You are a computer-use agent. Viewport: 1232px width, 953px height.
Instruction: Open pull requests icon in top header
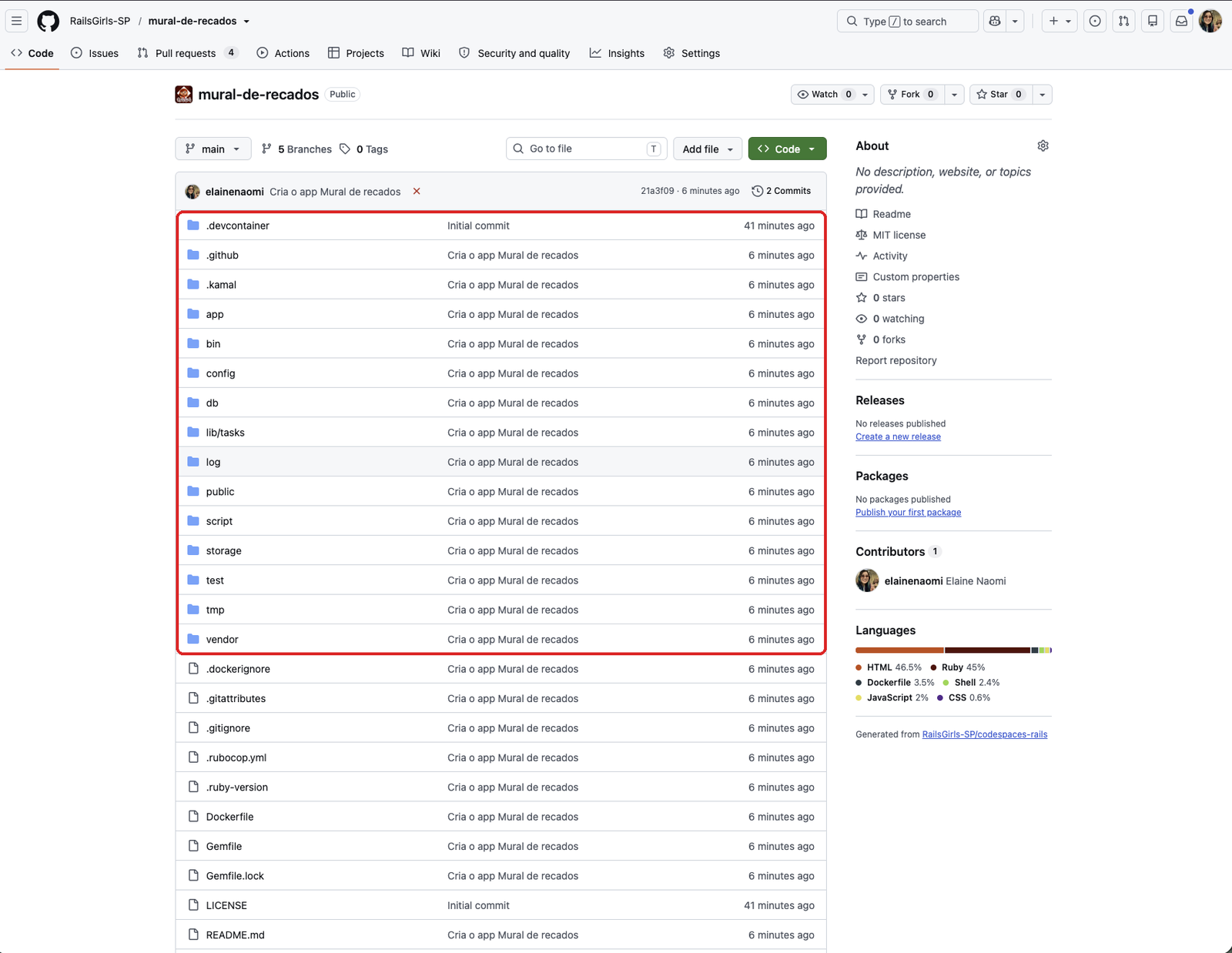click(x=1124, y=21)
